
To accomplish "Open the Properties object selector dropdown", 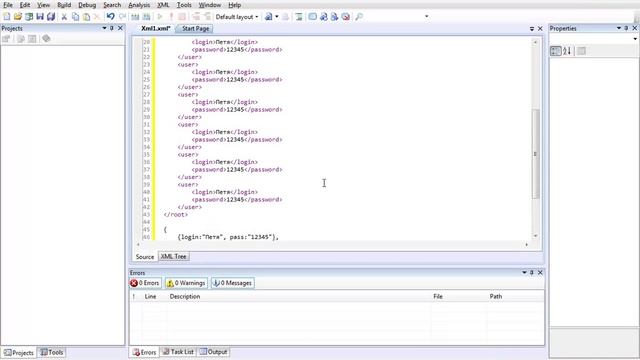I will click(x=635, y=39).
